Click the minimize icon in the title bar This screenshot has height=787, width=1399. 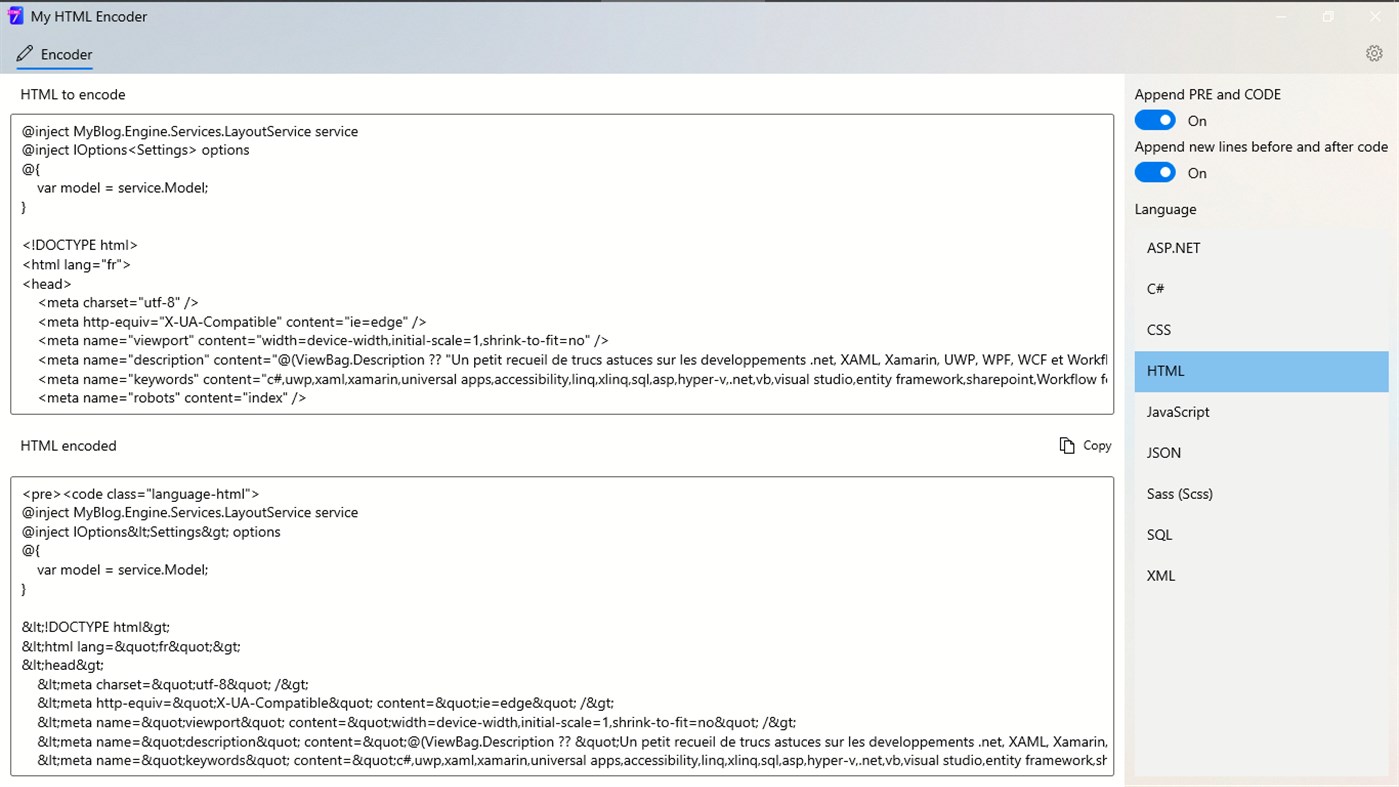(1281, 16)
